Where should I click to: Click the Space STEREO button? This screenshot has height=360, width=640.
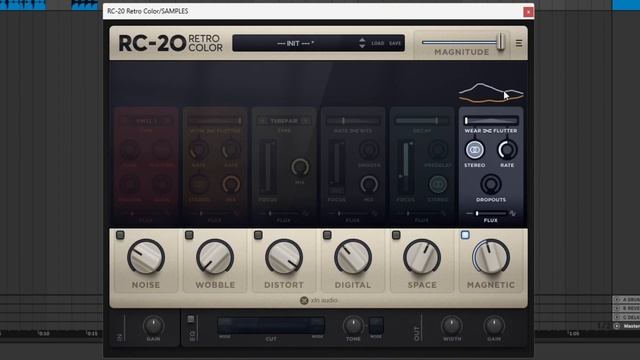pos(438,184)
